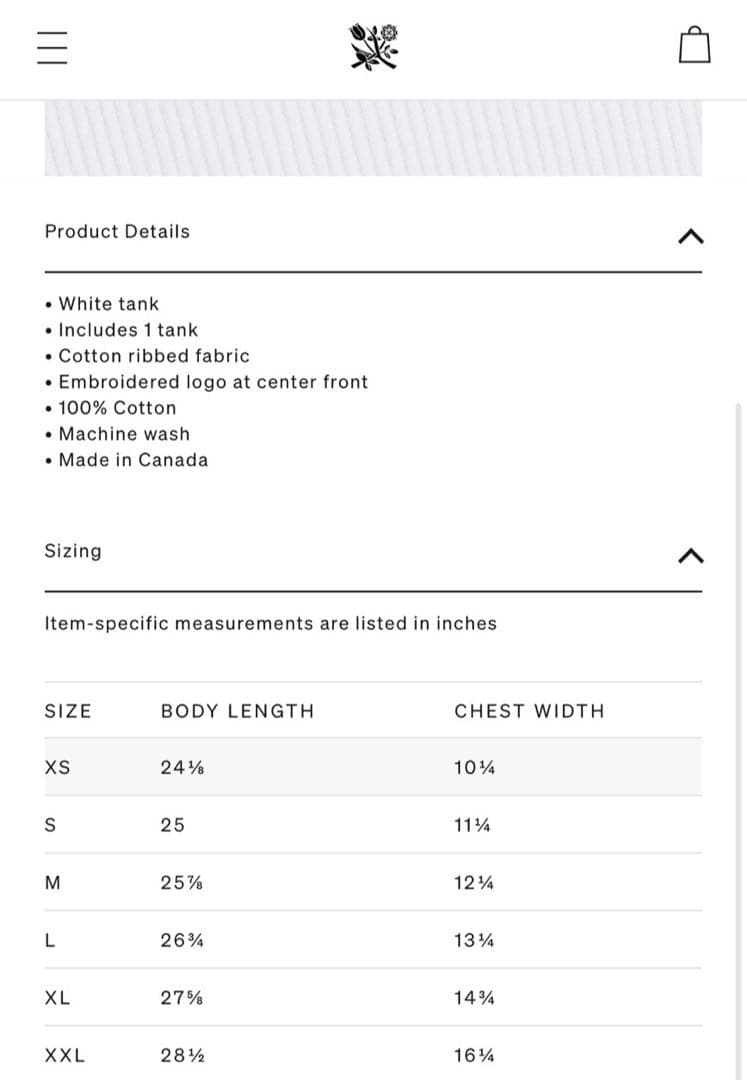Open the hamburger navigation menu
This screenshot has width=747, height=1080.
coord(51,47)
